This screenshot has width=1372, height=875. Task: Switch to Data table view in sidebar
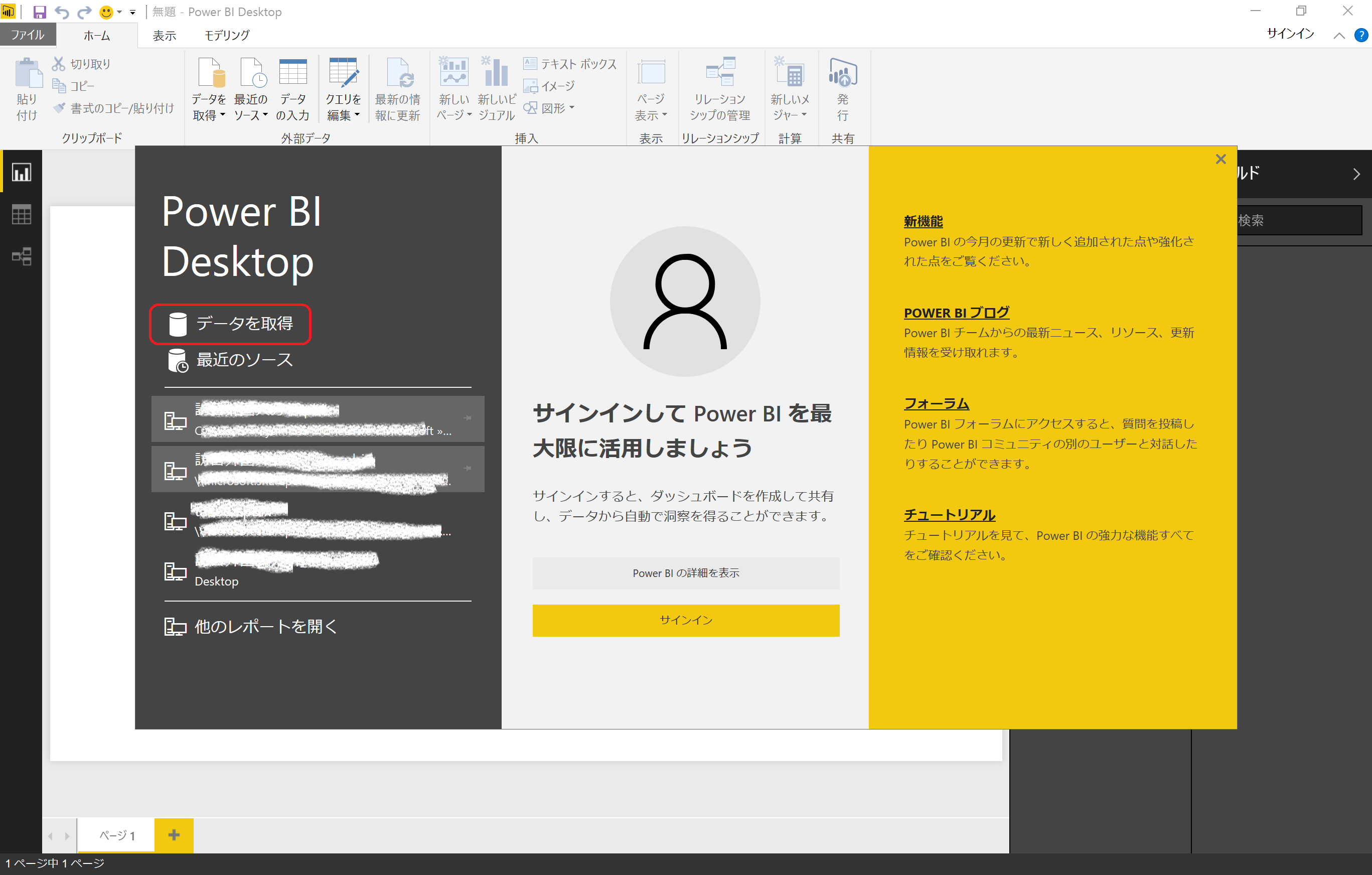coord(22,214)
